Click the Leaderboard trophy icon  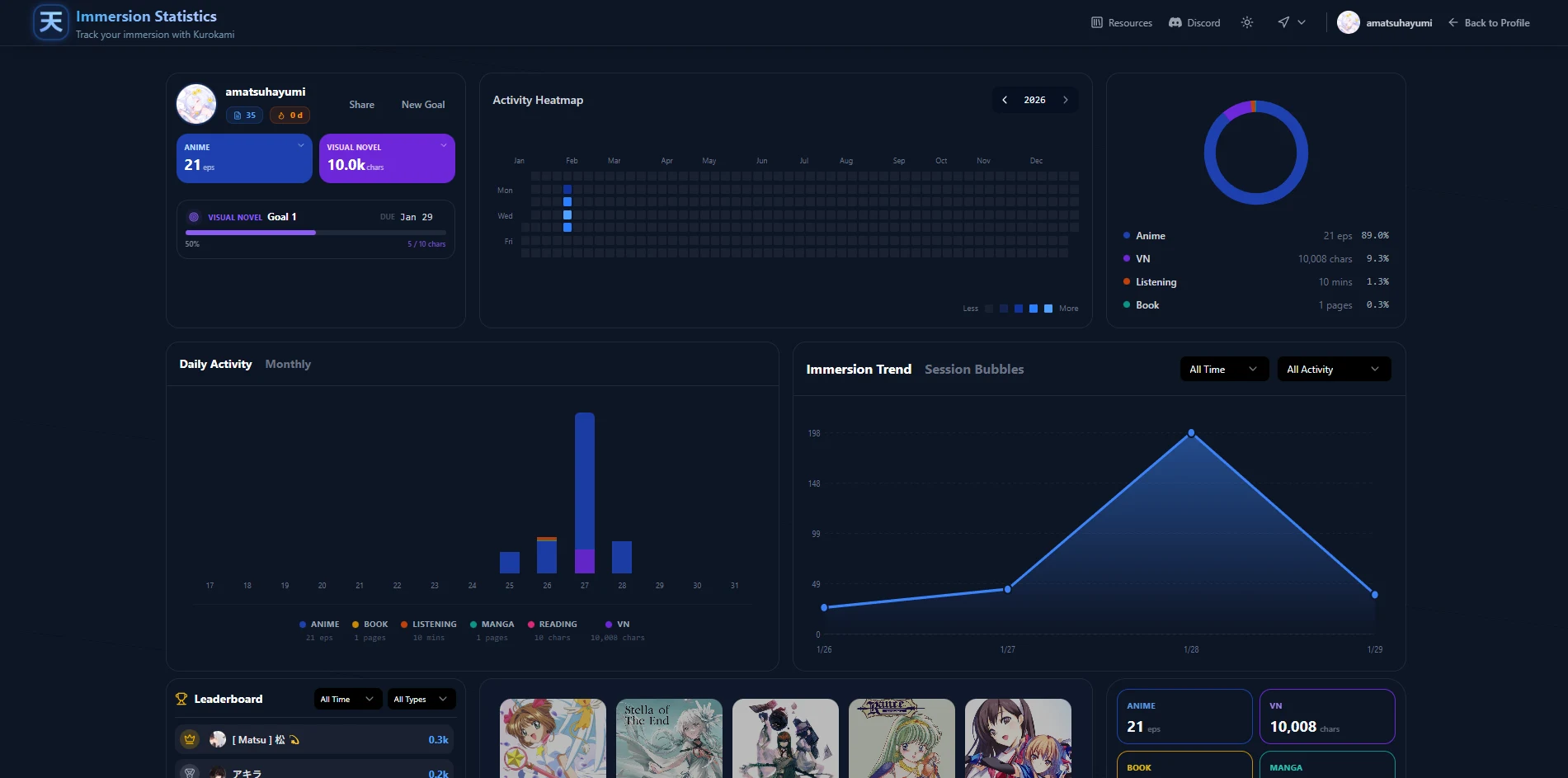coord(181,699)
